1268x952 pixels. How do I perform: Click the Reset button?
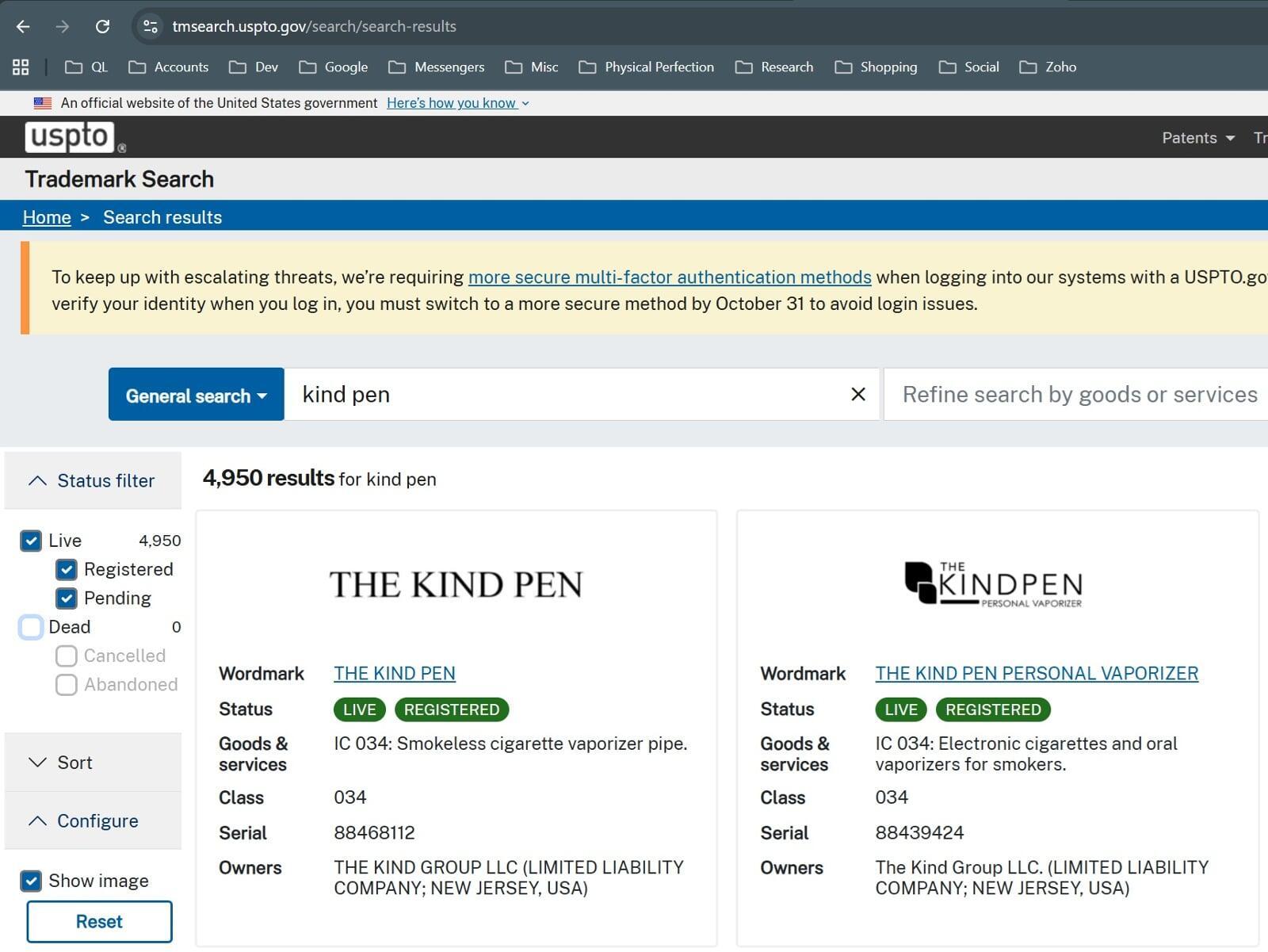(99, 922)
